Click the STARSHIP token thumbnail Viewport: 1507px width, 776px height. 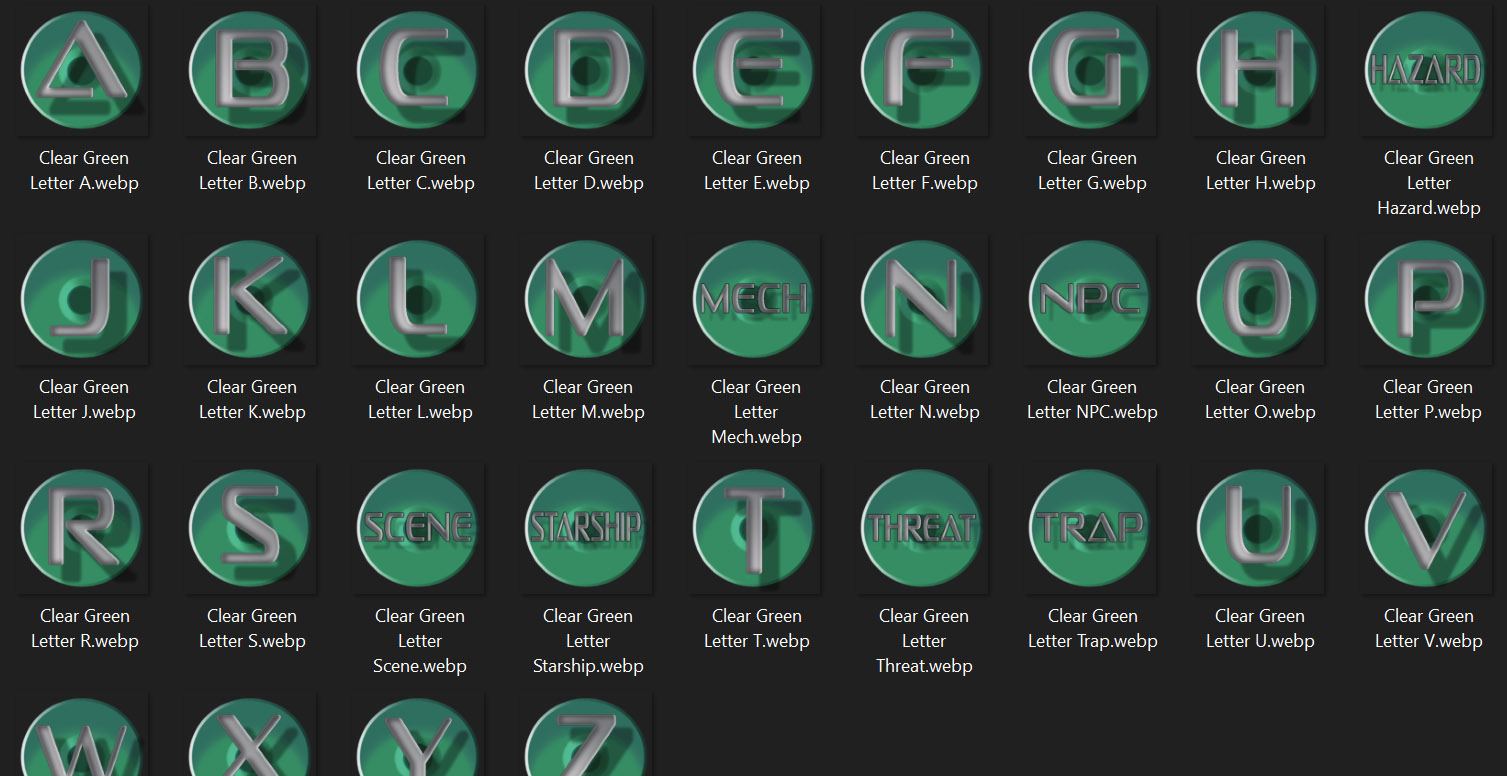[587, 528]
